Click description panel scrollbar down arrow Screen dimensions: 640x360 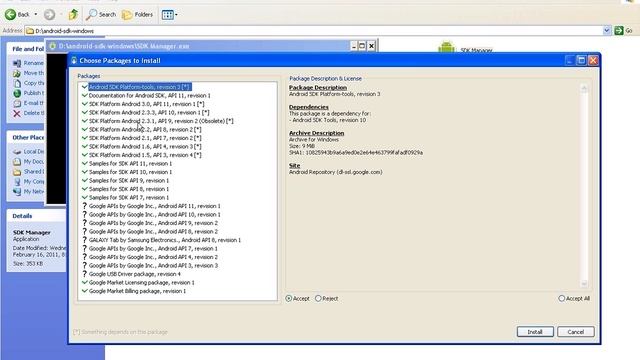pos(584,284)
